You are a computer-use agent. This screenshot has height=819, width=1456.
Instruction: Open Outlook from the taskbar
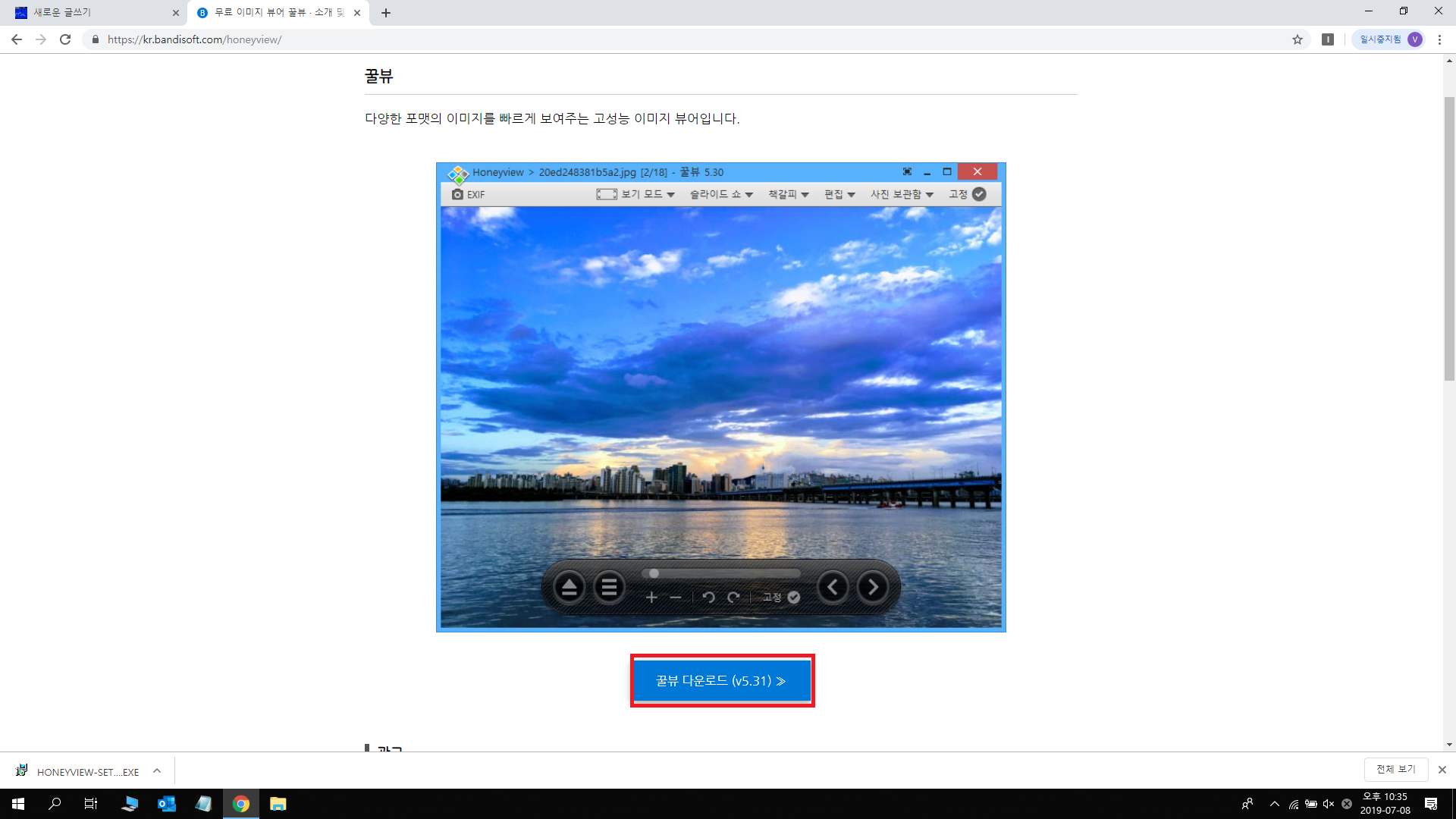point(167,804)
